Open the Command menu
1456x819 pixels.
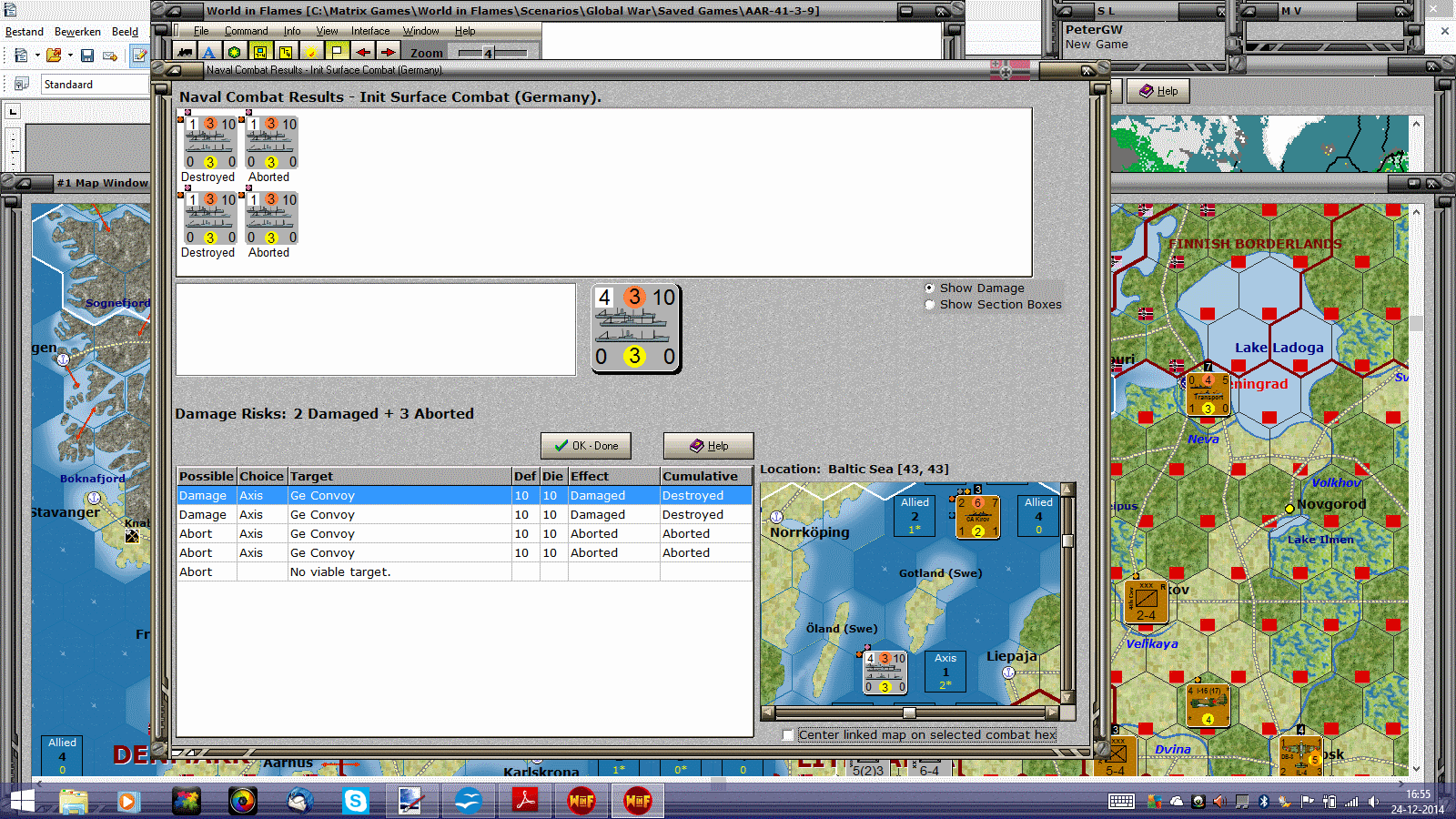click(x=246, y=31)
